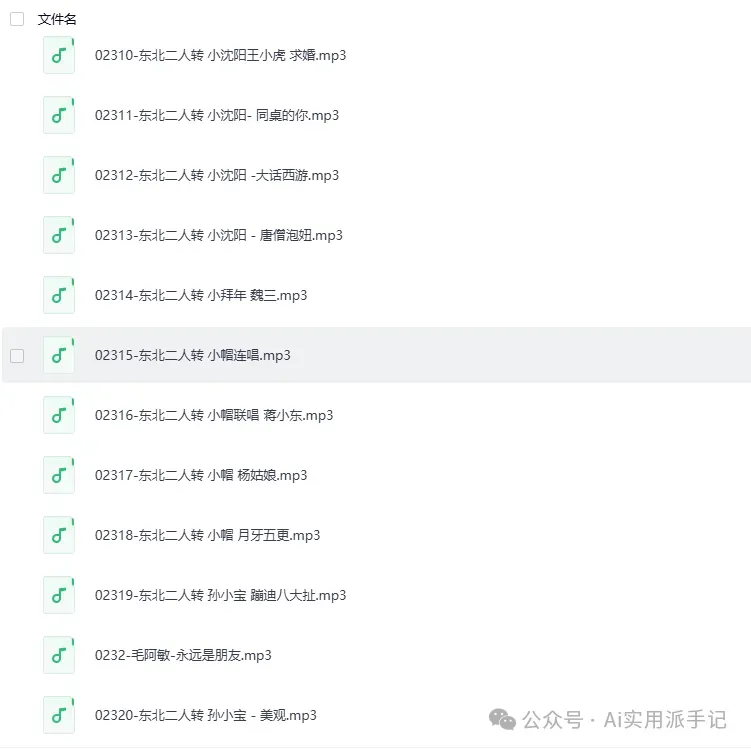751x750 pixels.
Task: Click audio icon for 02312 大话西游.mp3
Action: coord(59,175)
